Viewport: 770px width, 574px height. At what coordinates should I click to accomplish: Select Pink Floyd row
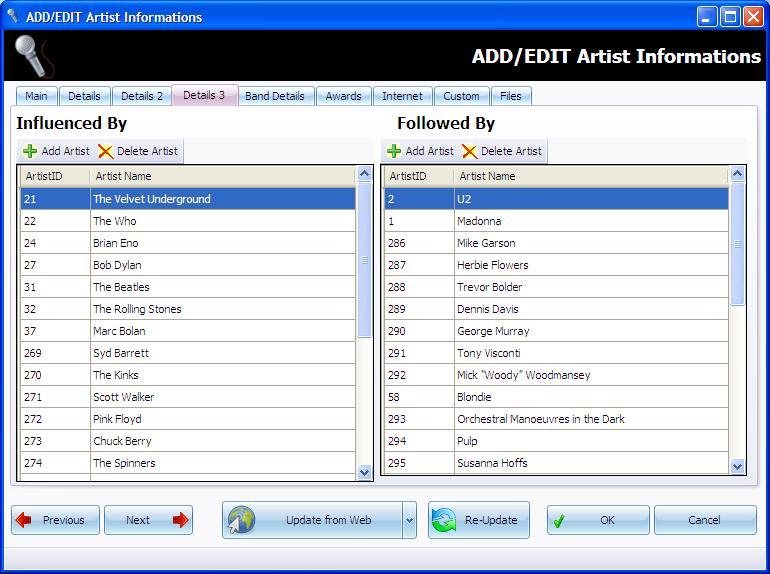pos(188,419)
